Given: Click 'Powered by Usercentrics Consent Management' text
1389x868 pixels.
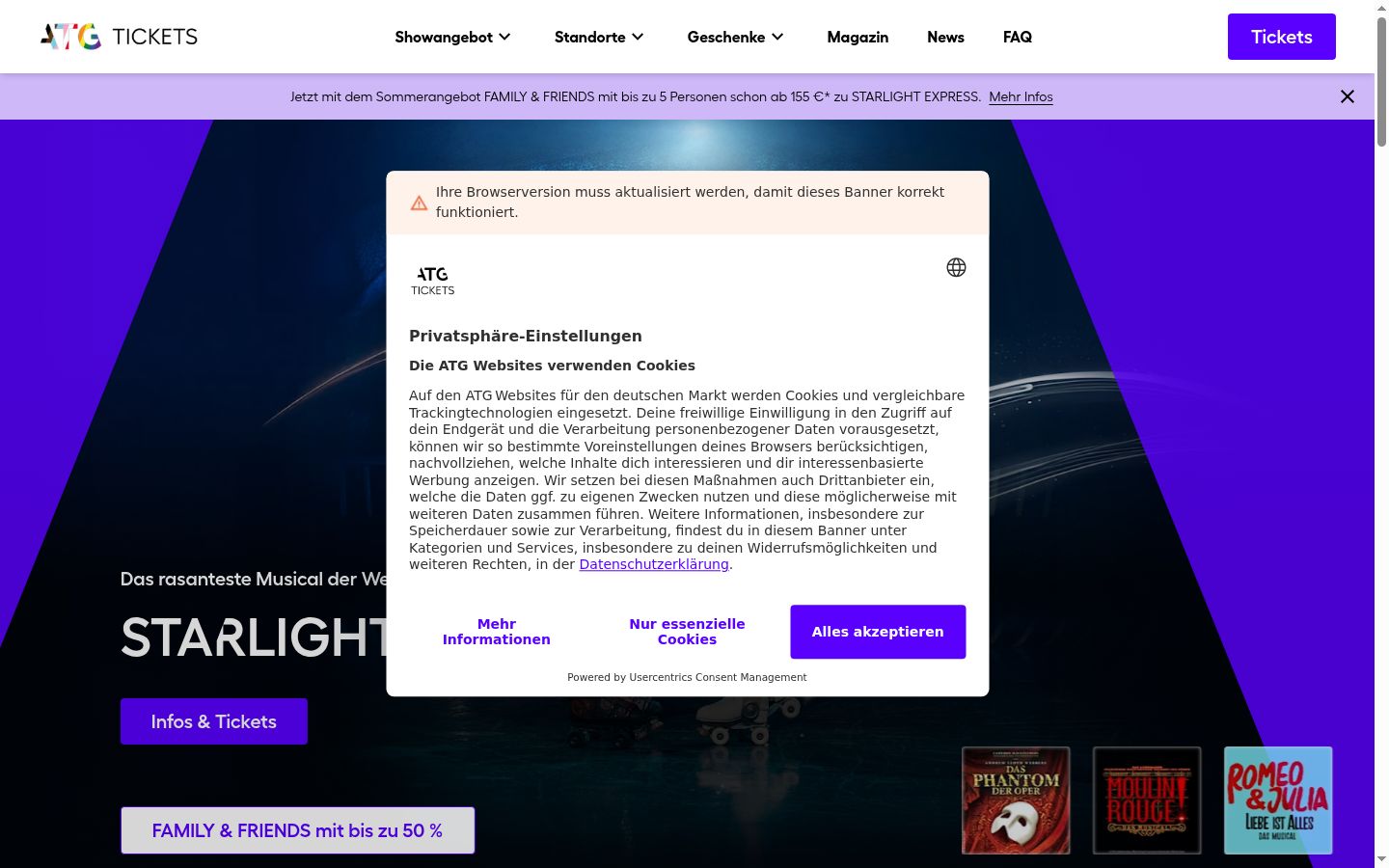Looking at the screenshot, I should (x=687, y=677).
